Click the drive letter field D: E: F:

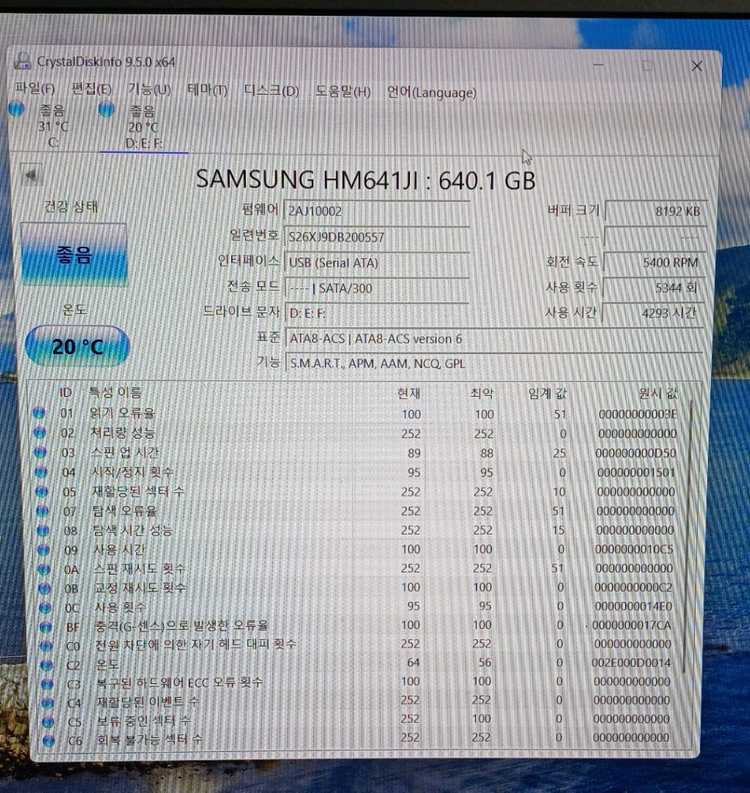[377, 314]
